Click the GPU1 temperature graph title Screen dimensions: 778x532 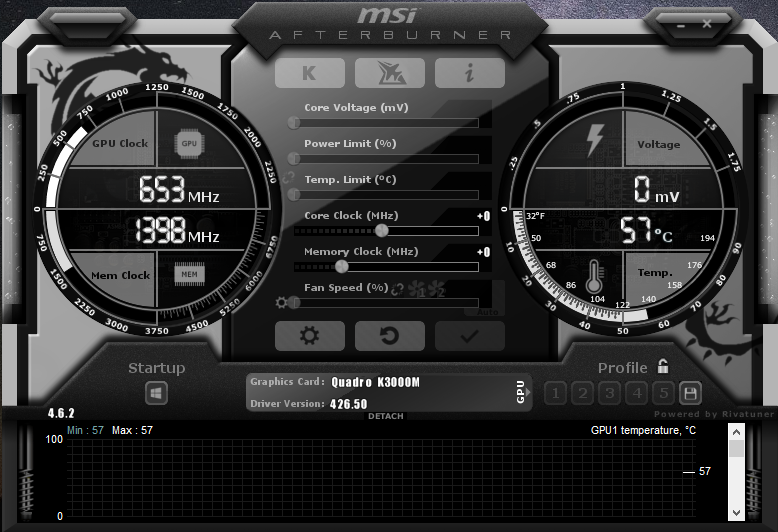643,430
